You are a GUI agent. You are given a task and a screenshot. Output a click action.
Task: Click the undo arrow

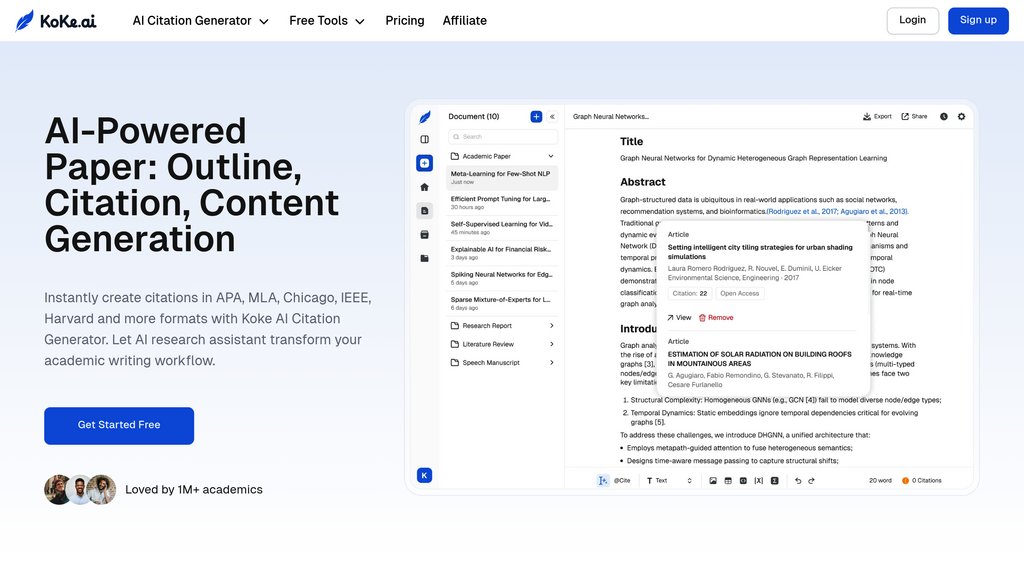pyautogui.click(x=798, y=481)
